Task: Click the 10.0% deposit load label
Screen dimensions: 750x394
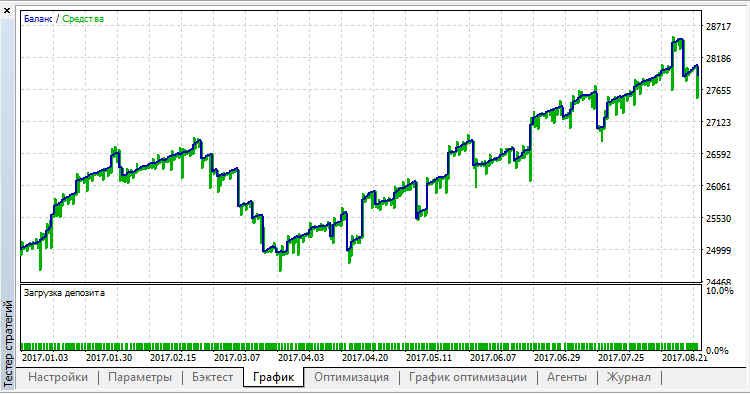Action: point(719,291)
